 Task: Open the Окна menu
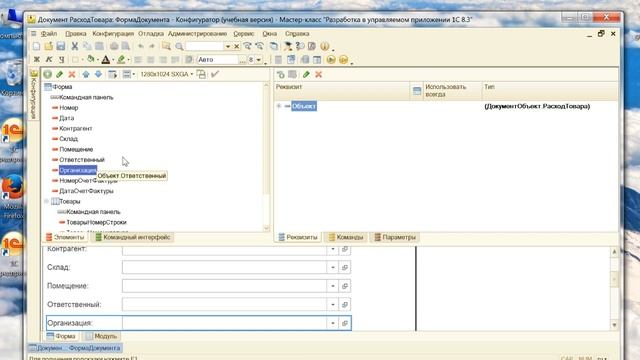click(x=269, y=33)
